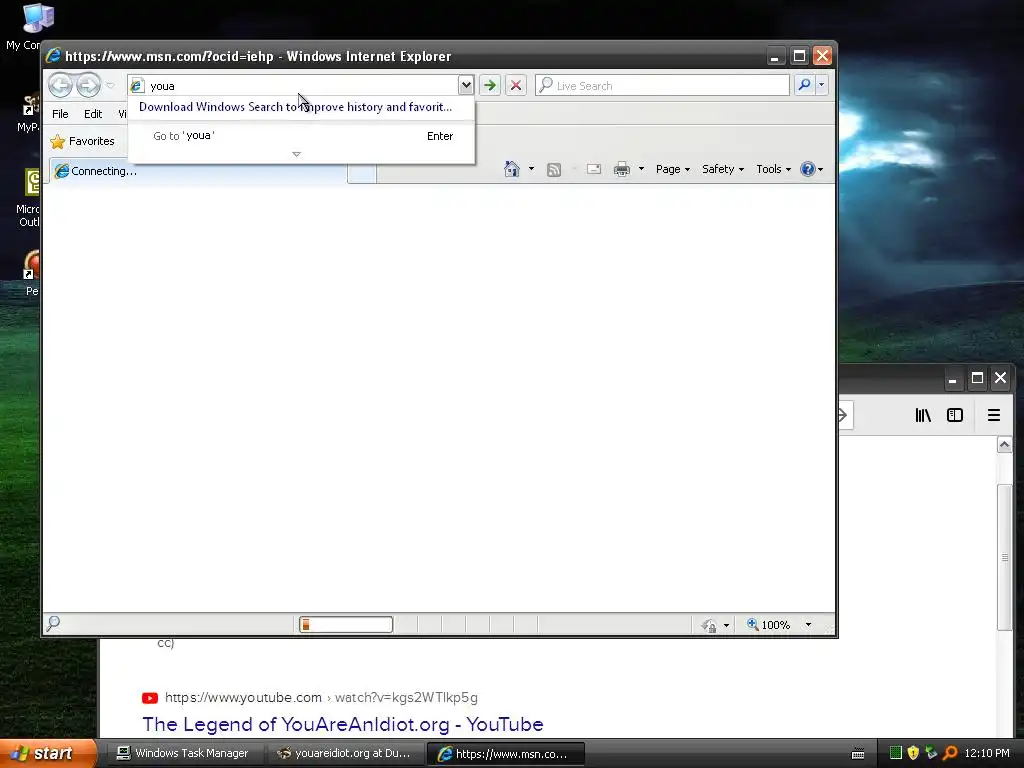Open the Page menu
The image size is (1024, 768).
673,169
